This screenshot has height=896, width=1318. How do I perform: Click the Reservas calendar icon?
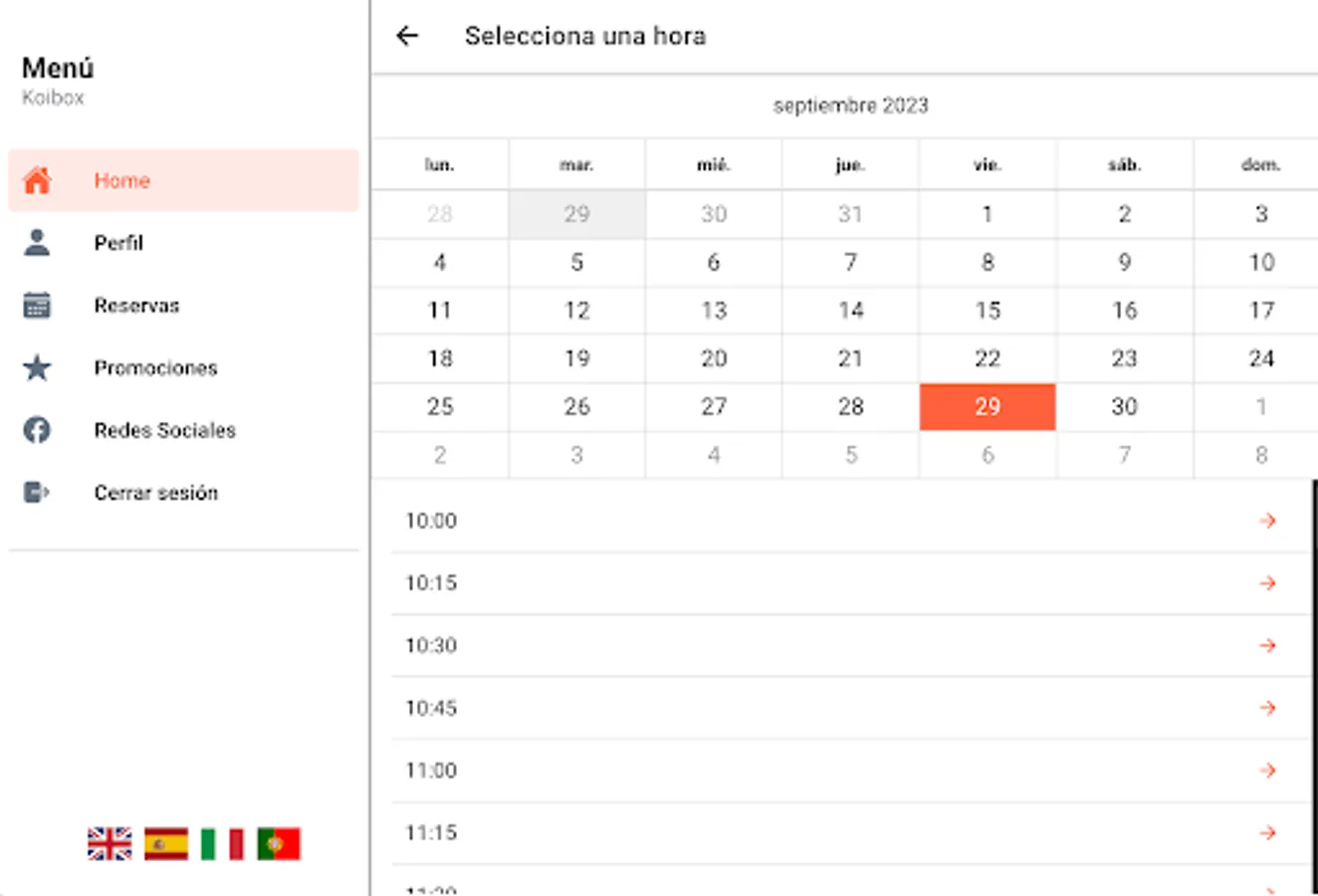[37, 306]
